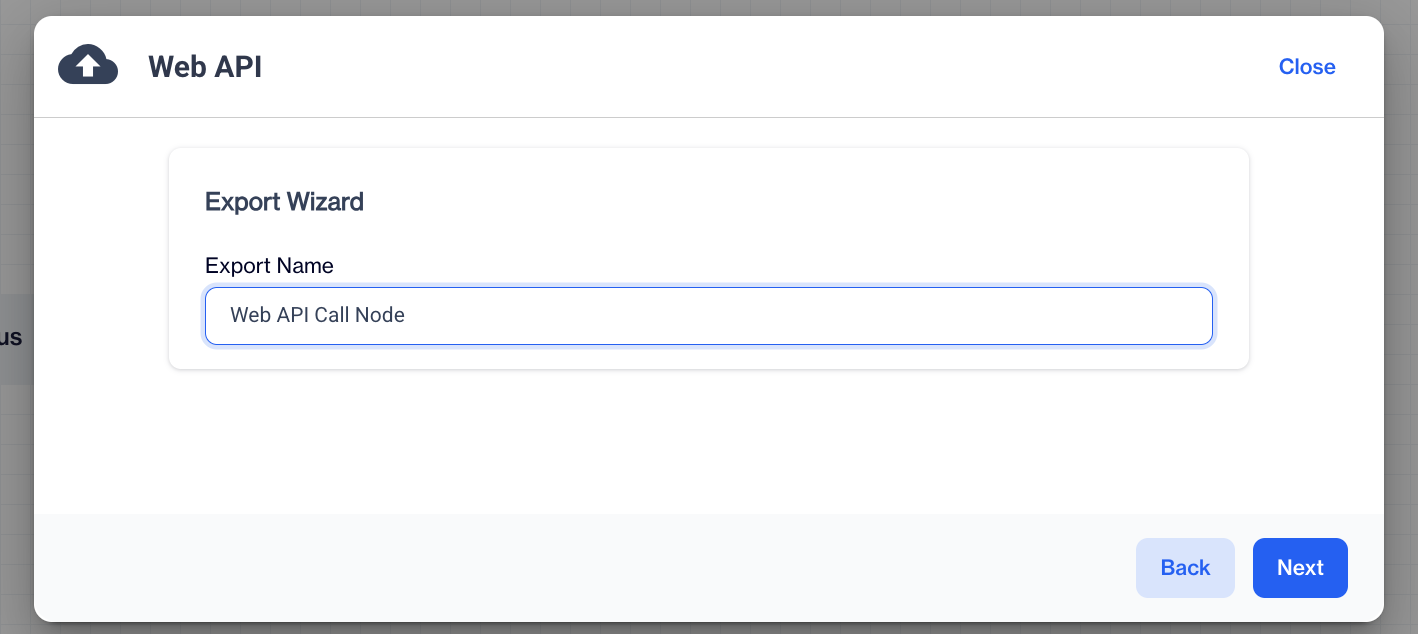
Task: Click empty space in Export Wizard card below the field
Action: [708, 357]
